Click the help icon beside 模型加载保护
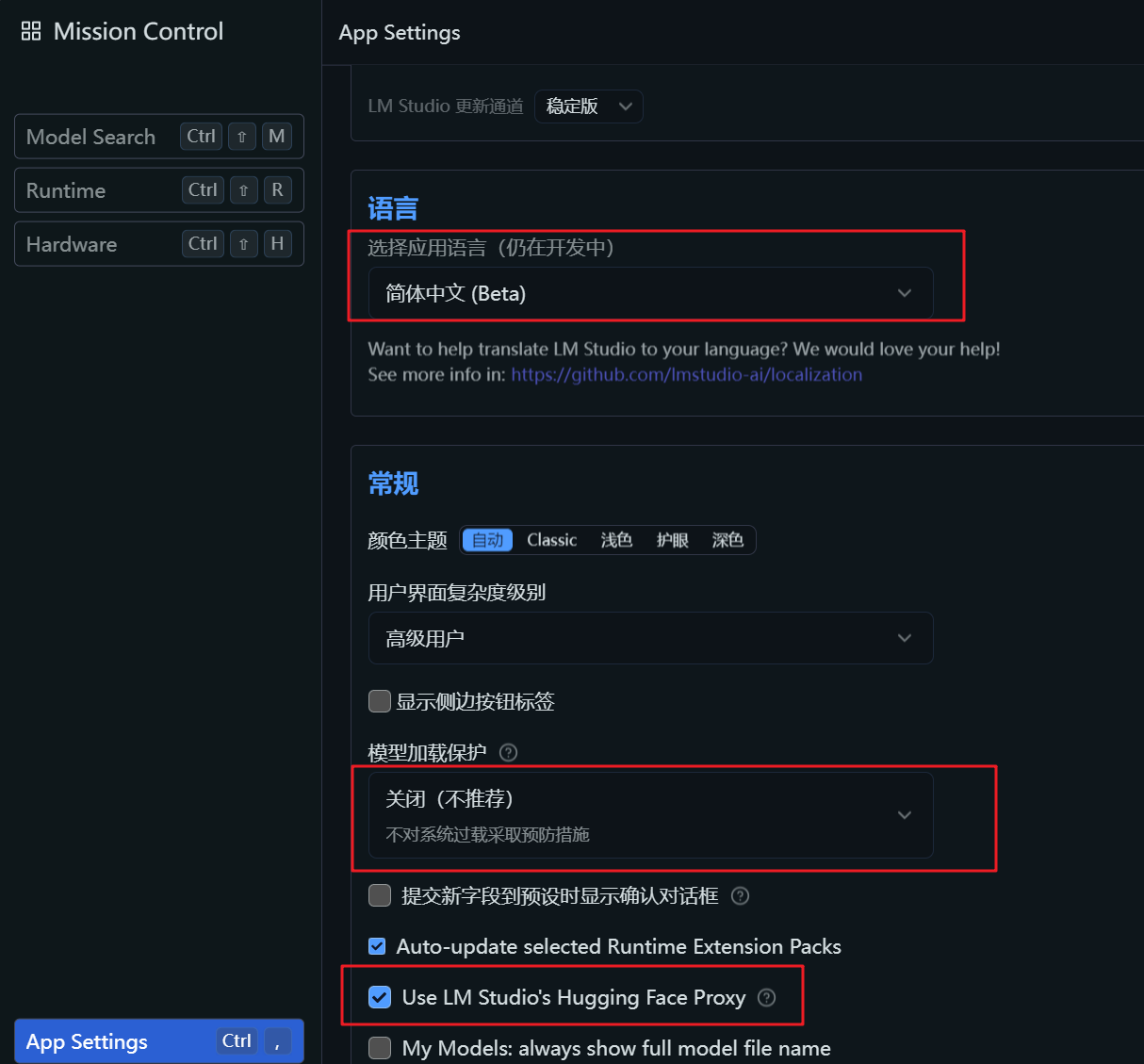 click(x=508, y=752)
